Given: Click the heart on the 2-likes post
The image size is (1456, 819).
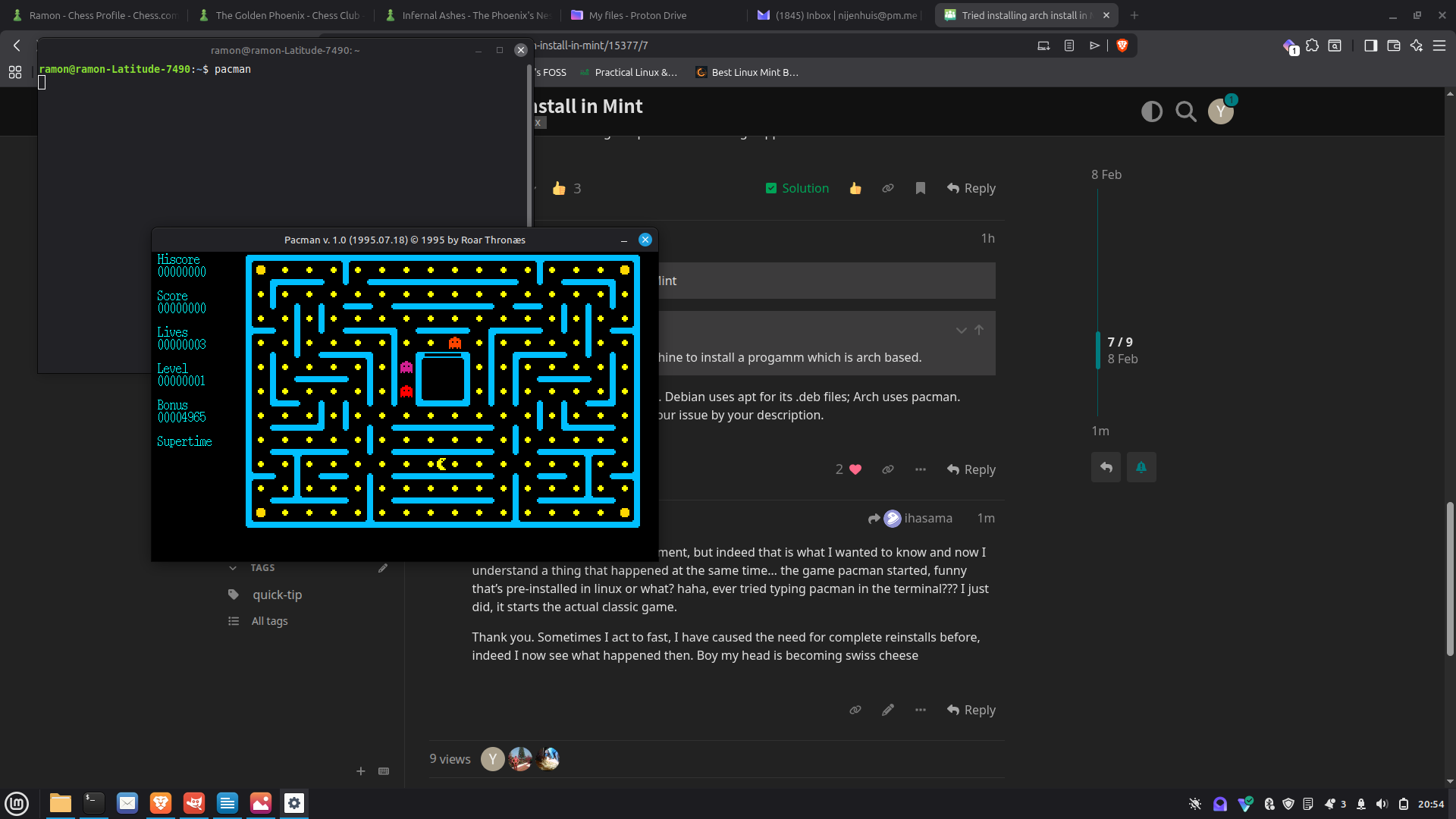Looking at the screenshot, I should tap(855, 469).
